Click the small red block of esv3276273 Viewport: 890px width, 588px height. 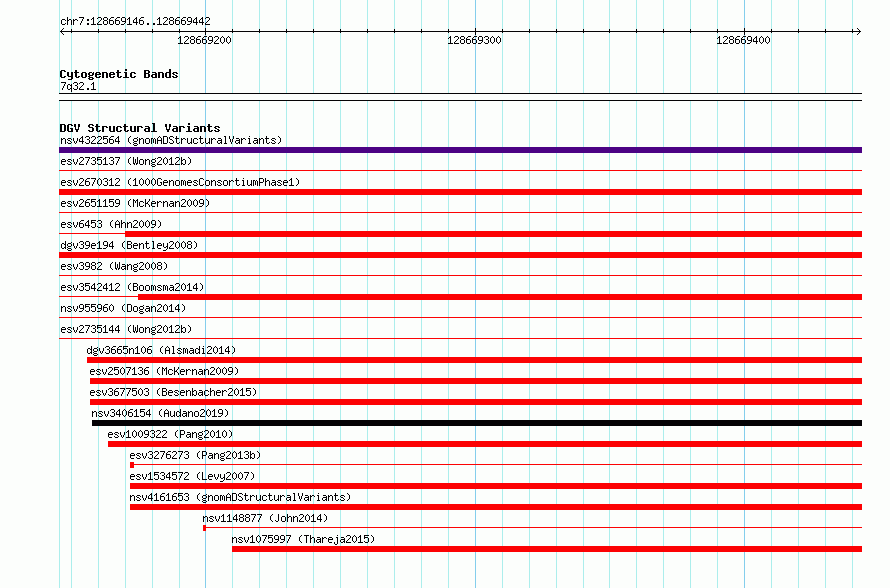pyautogui.click(x=132, y=465)
